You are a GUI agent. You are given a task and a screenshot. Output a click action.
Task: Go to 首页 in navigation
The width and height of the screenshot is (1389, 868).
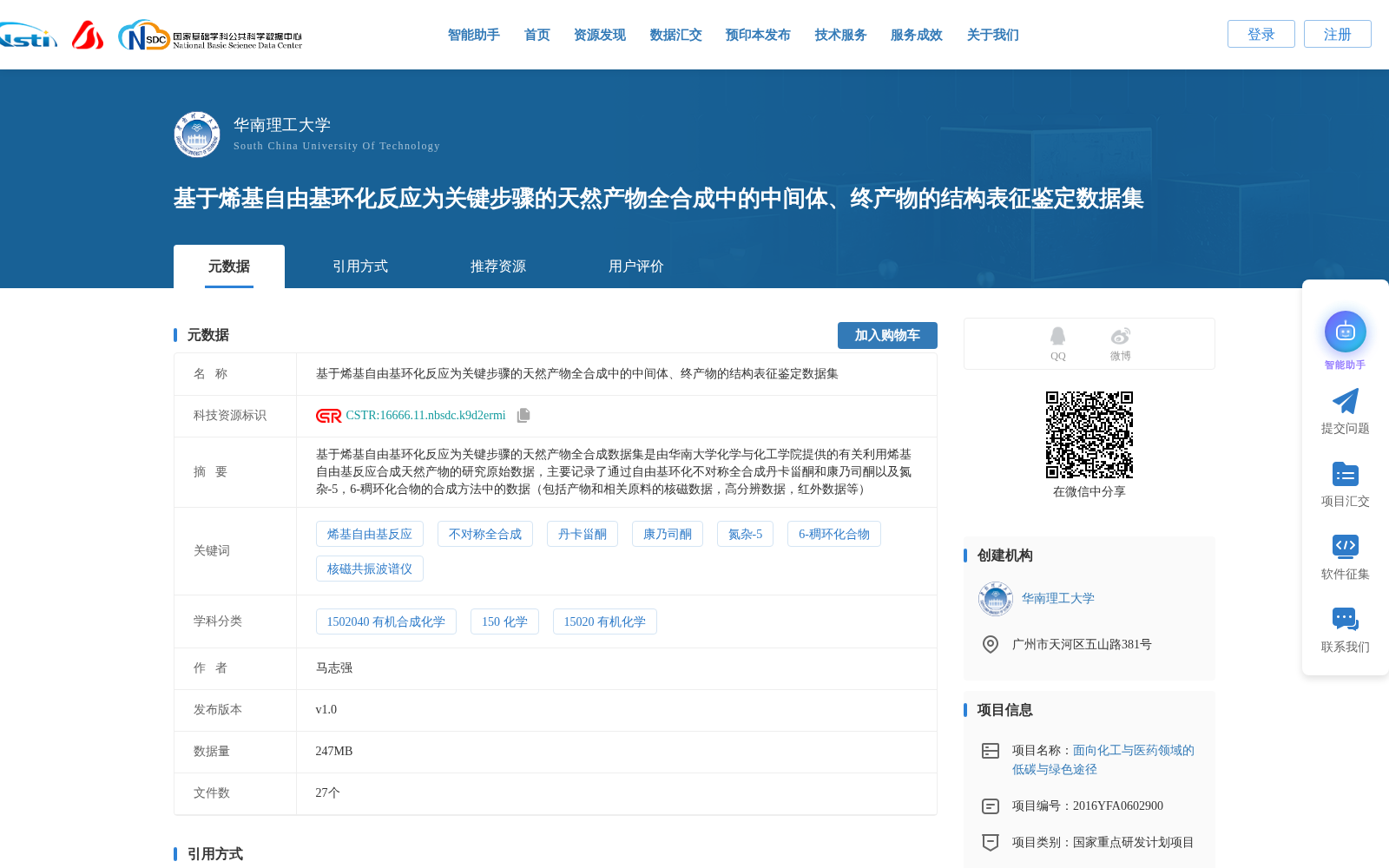537,35
